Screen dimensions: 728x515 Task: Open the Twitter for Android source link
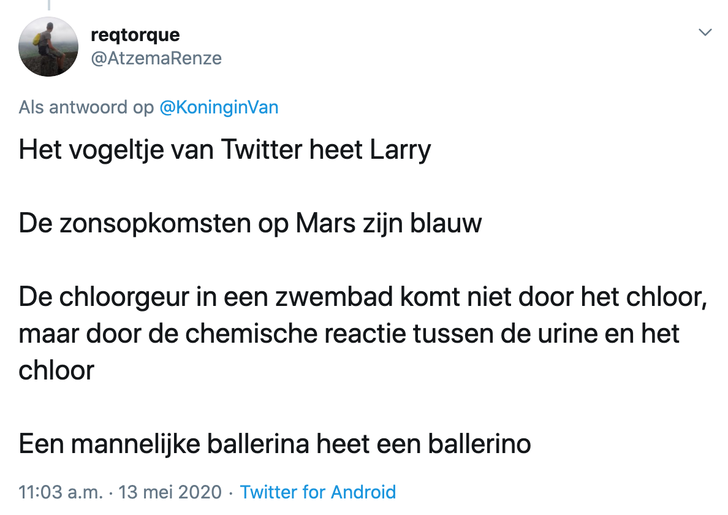(318, 492)
